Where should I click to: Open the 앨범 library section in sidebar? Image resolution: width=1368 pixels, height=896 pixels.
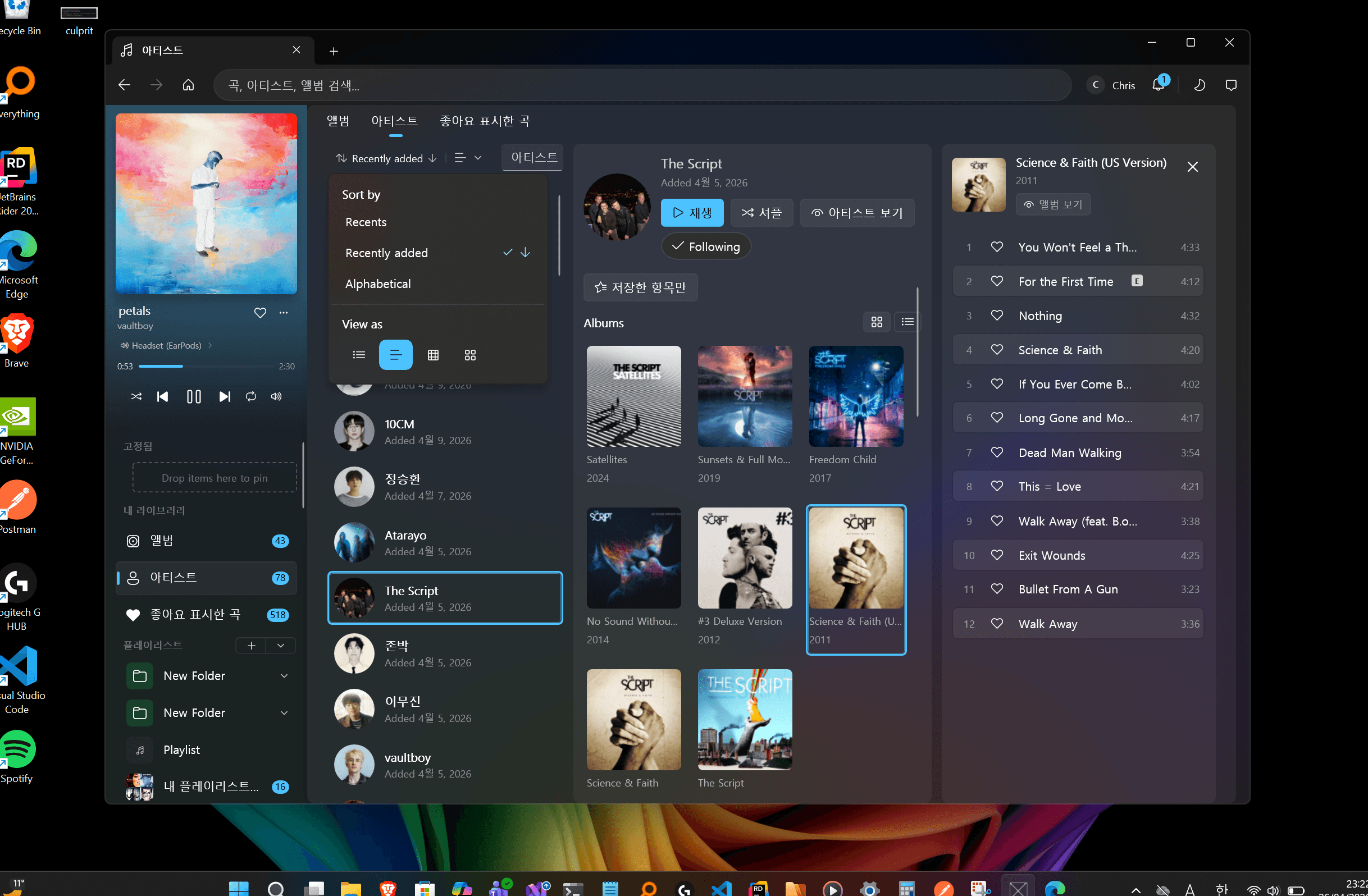coord(206,540)
